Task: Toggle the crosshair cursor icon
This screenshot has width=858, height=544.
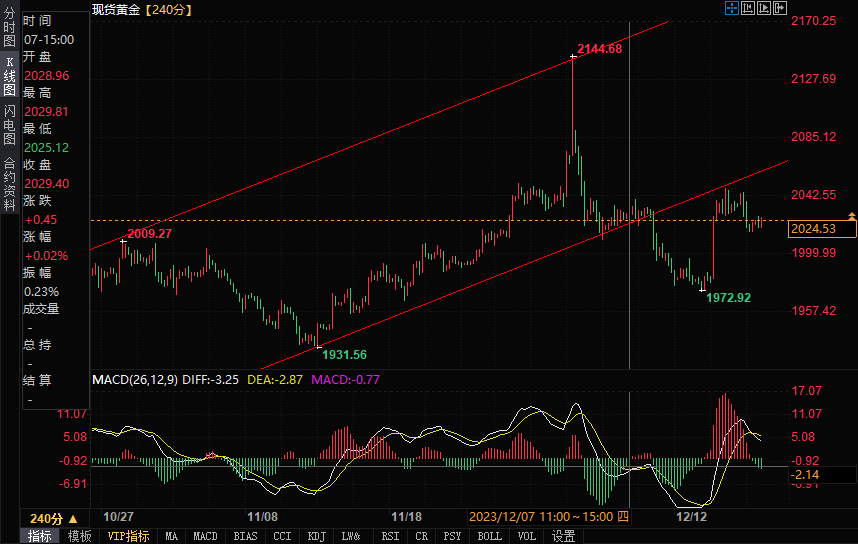Action: point(731,8)
